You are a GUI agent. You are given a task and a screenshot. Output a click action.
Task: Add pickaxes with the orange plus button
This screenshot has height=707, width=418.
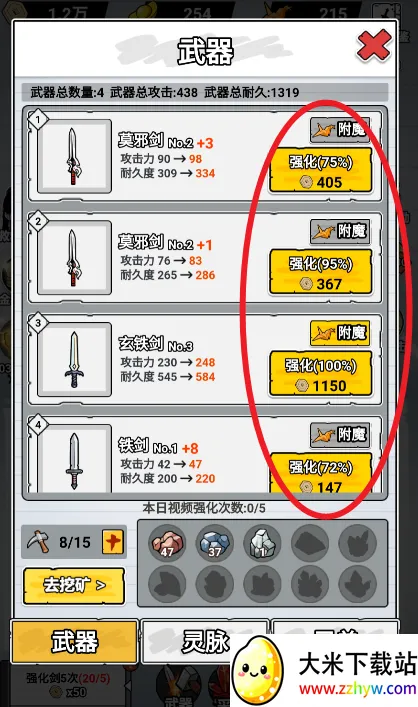point(113,541)
